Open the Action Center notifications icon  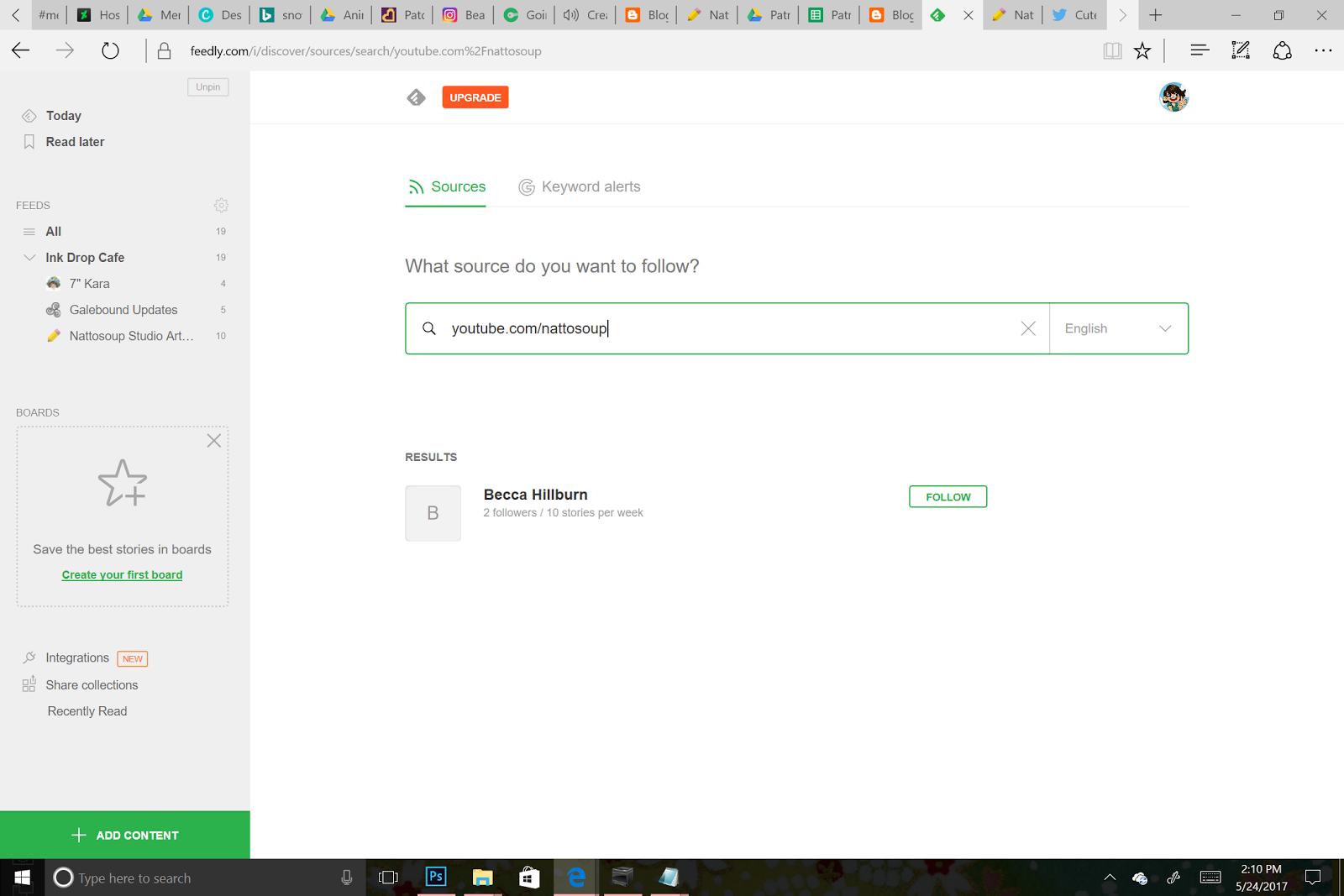(x=1313, y=878)
